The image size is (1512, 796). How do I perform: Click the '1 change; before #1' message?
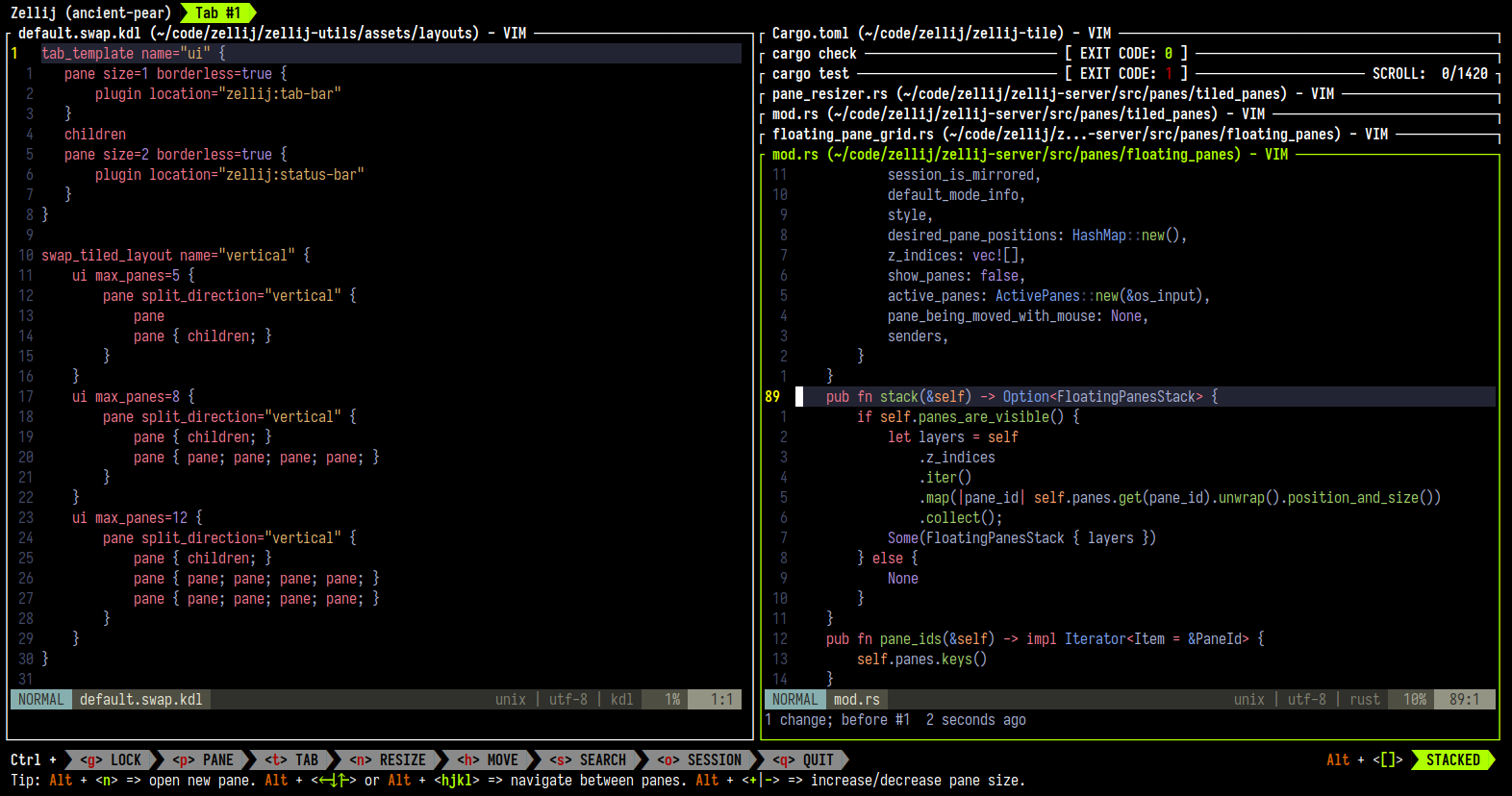point(838,719)
